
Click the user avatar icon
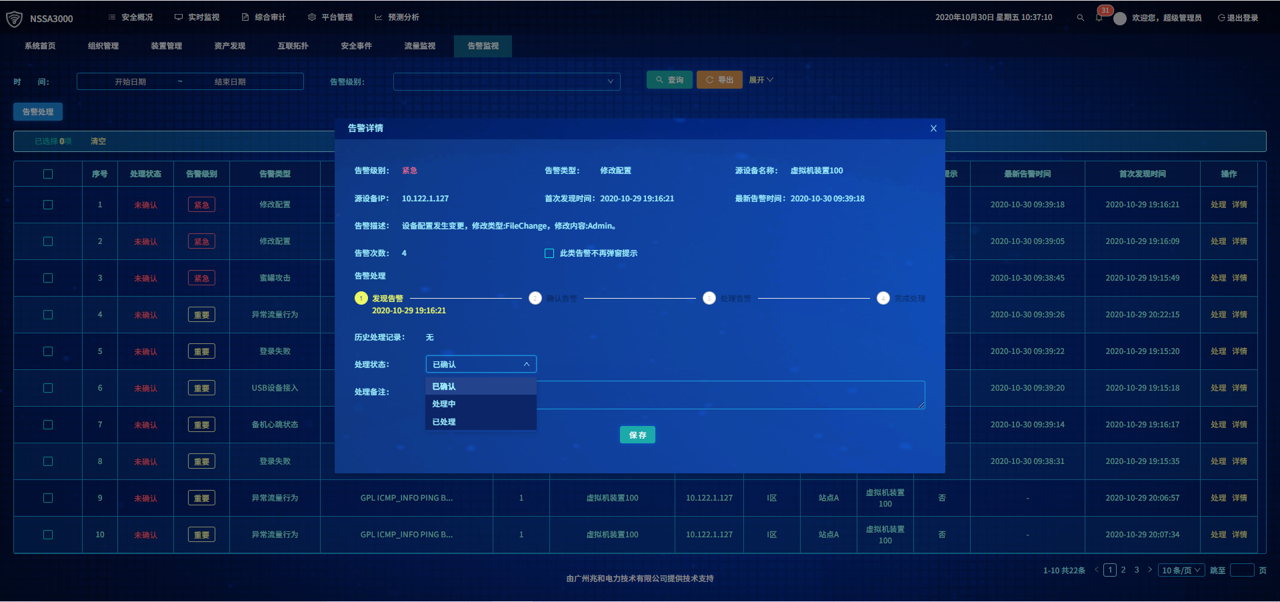point(1120,18)
